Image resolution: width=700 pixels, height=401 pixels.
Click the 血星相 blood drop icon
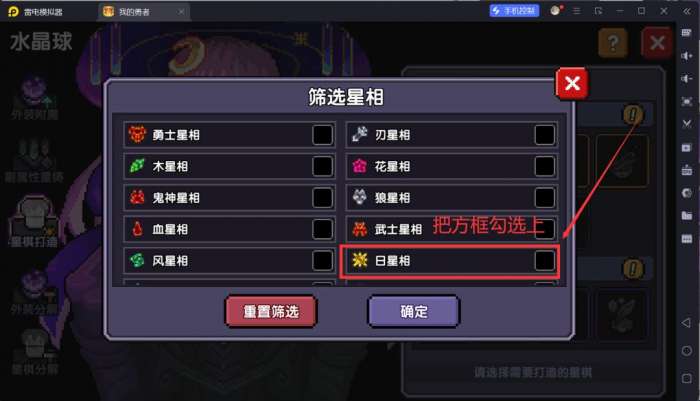(138, 229)
